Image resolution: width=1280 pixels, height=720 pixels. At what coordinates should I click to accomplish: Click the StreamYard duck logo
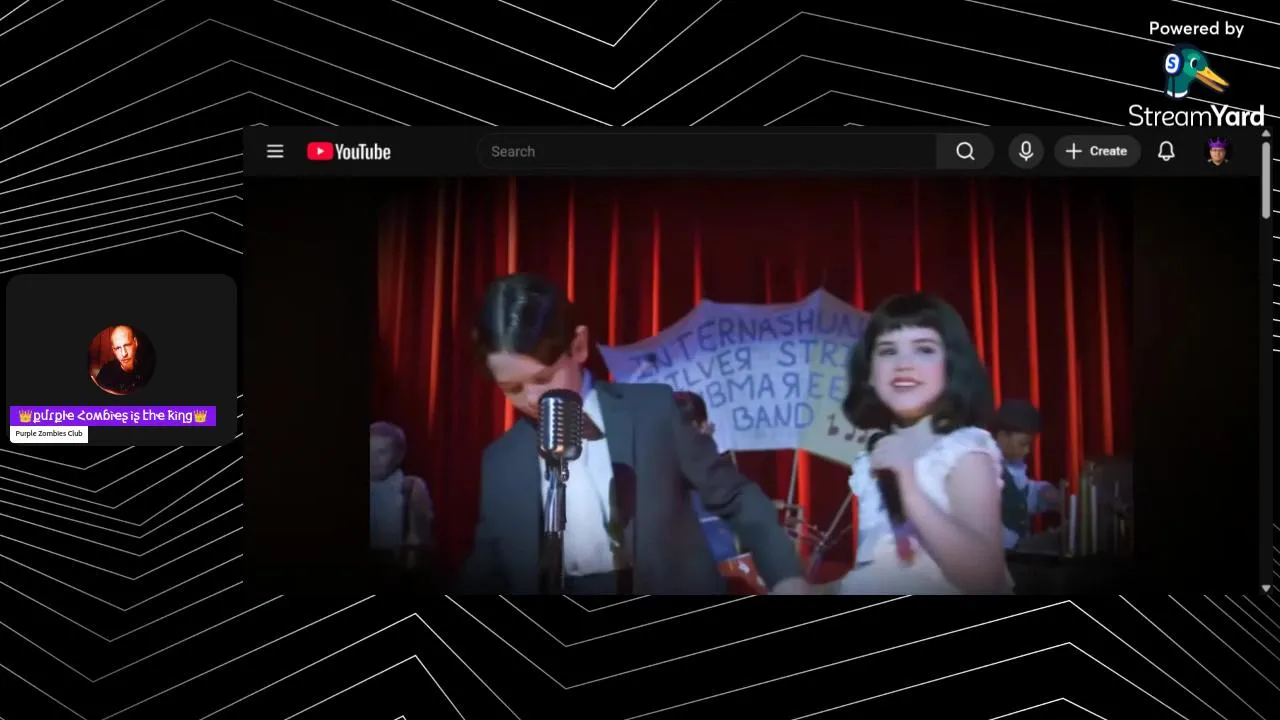pyautogui.click(x=1195, y=73)
